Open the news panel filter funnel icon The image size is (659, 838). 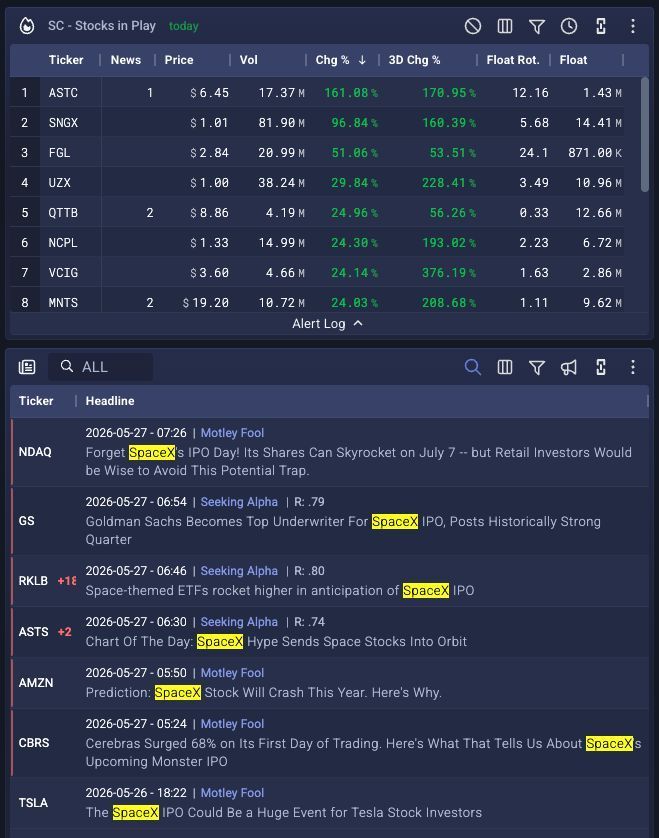coord(537,367)
